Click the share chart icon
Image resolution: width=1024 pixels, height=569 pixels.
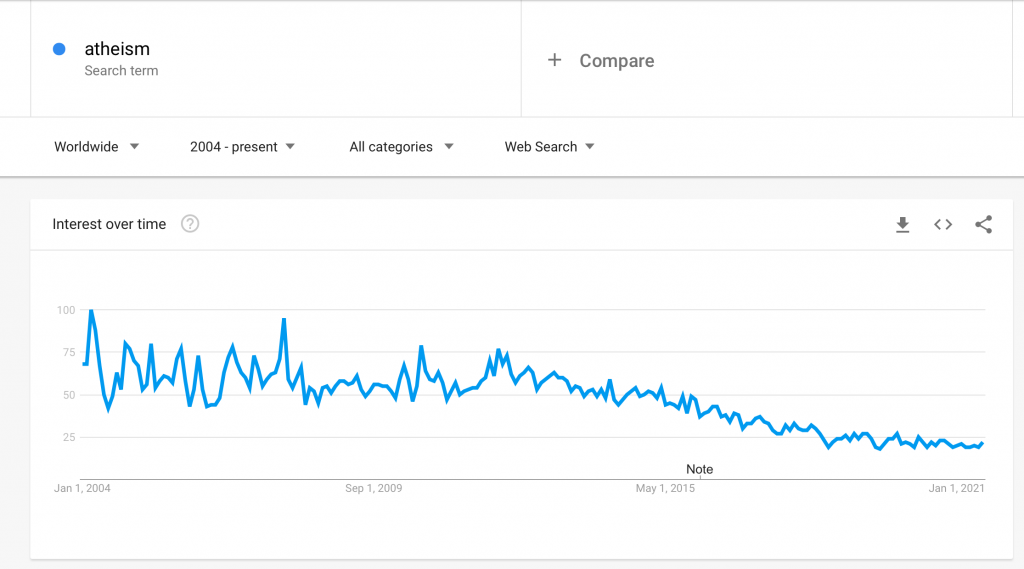983,225
